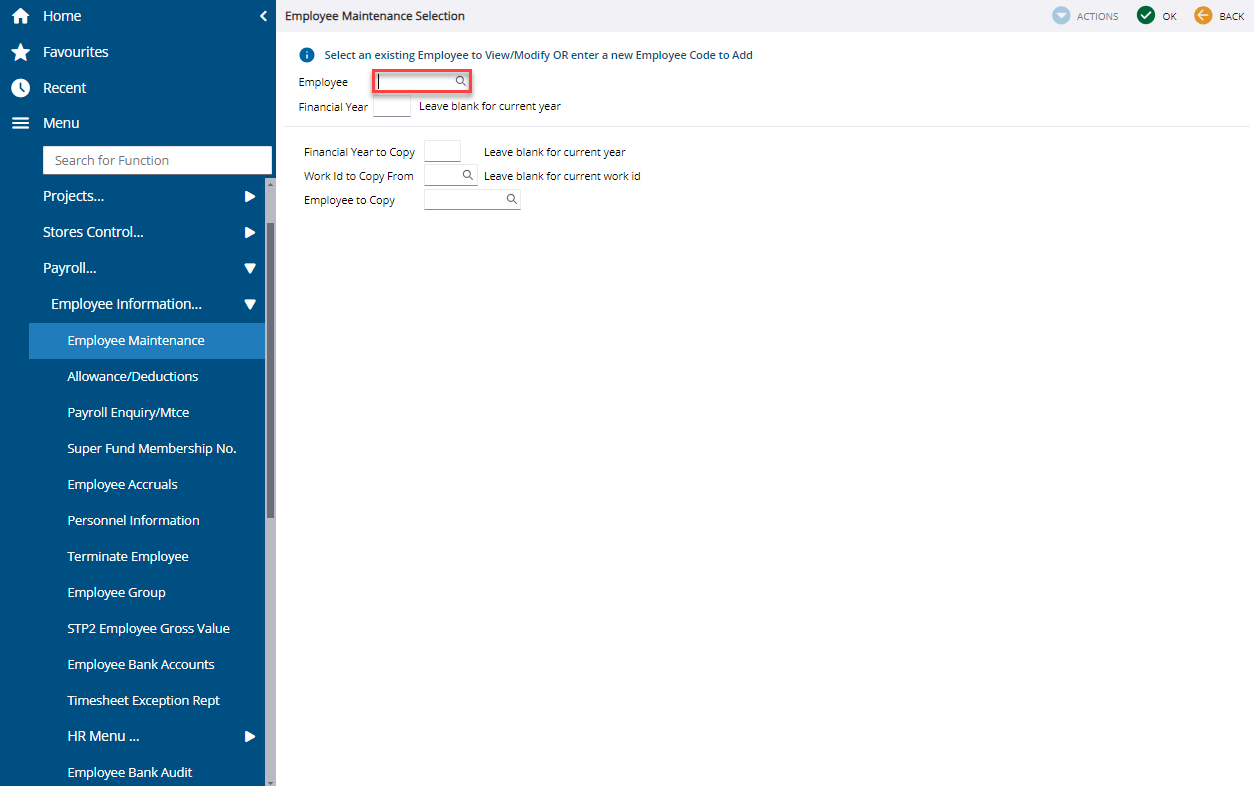Expand the HR Menu submenu arrow
The image size is (1254, 786).
tap(250, 736)
